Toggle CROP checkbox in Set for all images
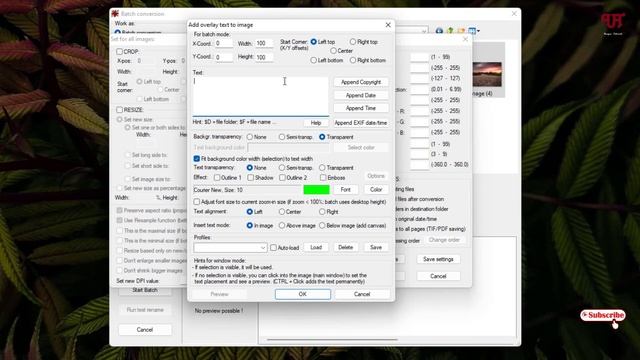 point(119,52)
